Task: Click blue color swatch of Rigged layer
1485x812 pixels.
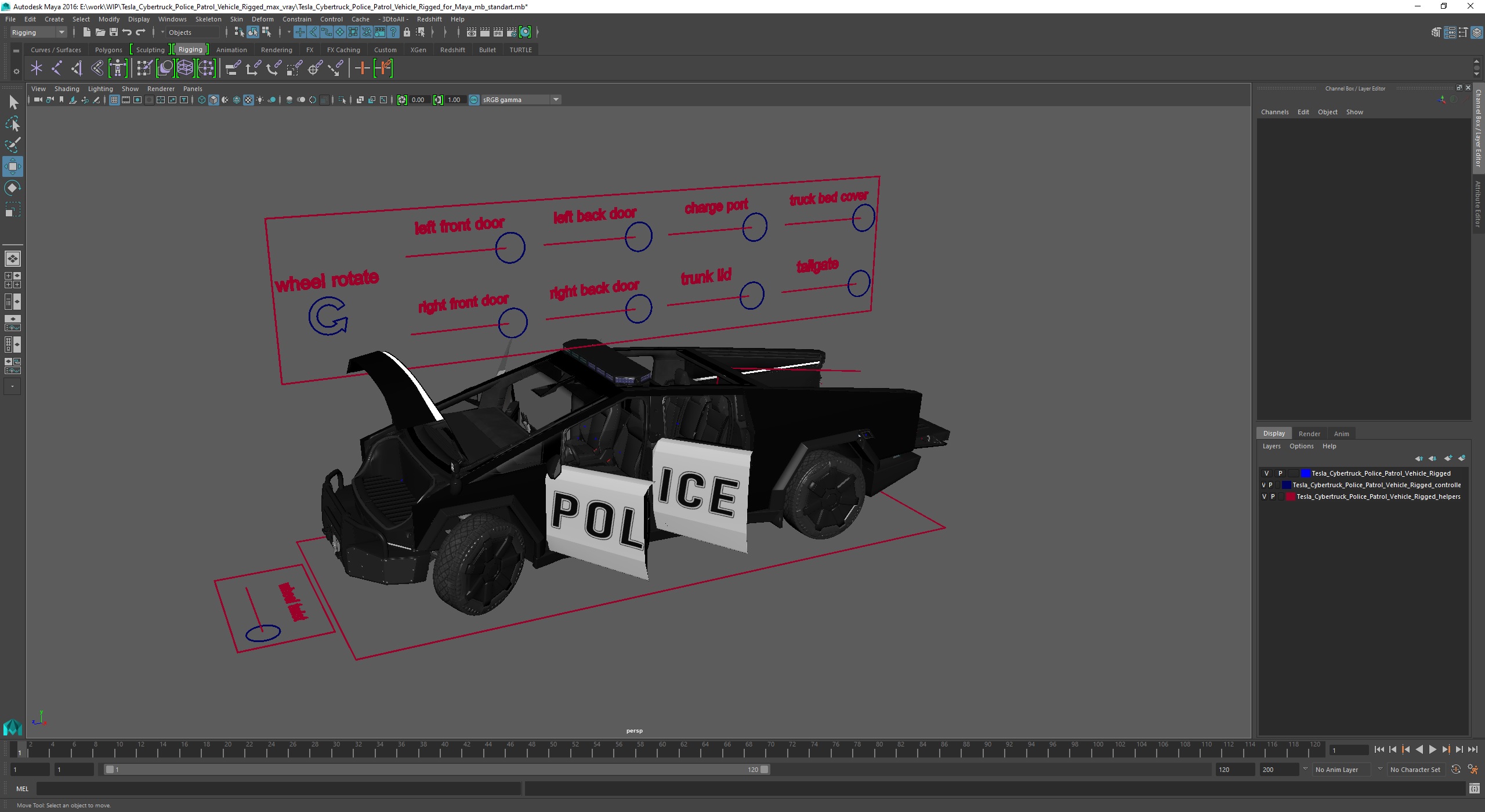Action: pos(1305,473)
